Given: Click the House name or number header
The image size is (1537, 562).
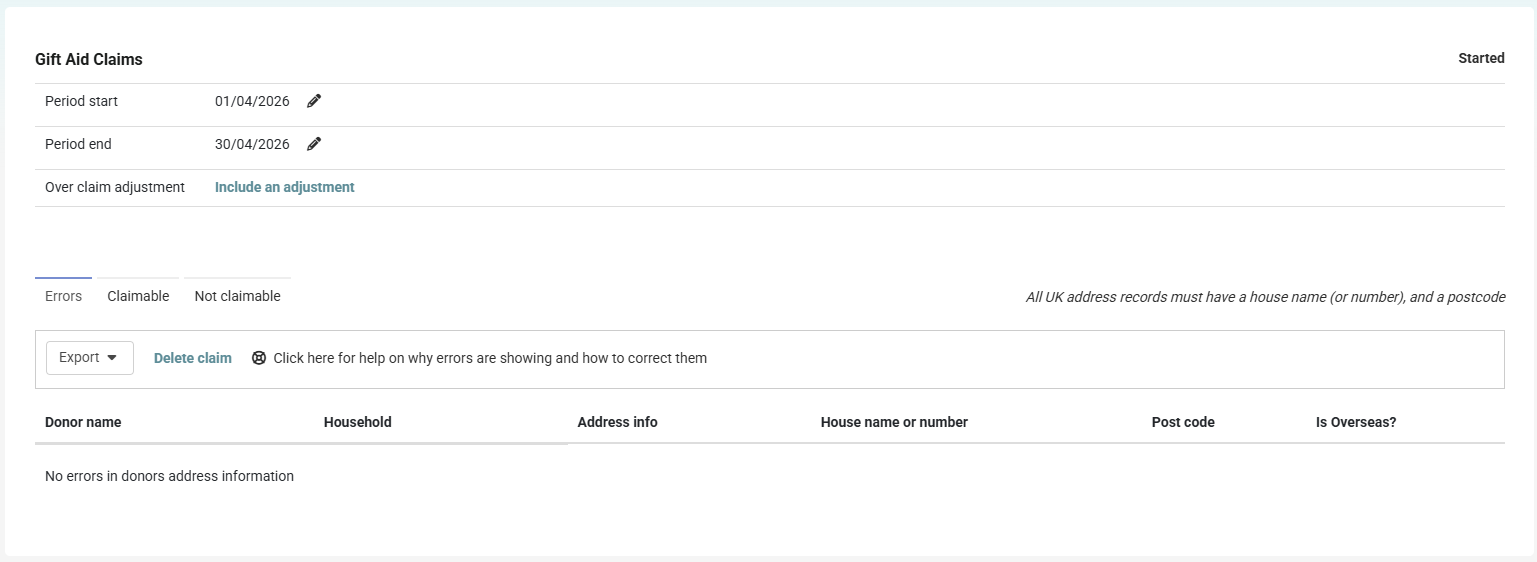Looking at the screenshot, I should (894, 422).
